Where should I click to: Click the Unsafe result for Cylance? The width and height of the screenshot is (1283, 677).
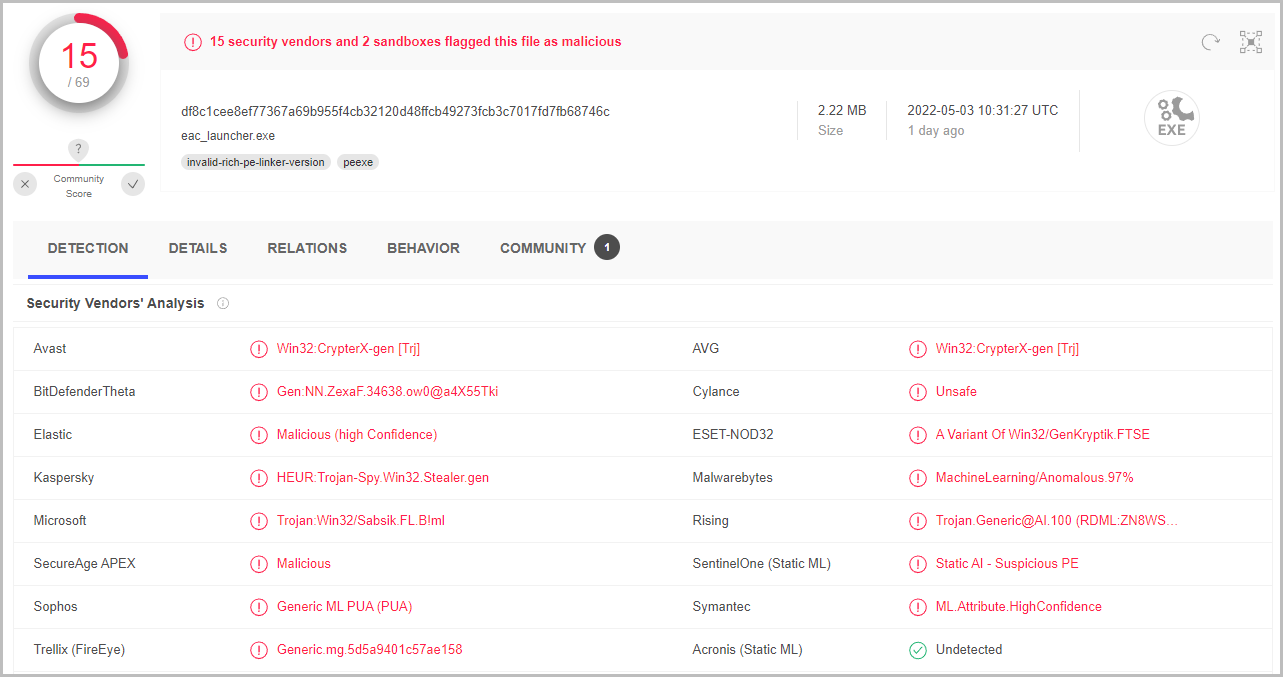tap(956, 392)
